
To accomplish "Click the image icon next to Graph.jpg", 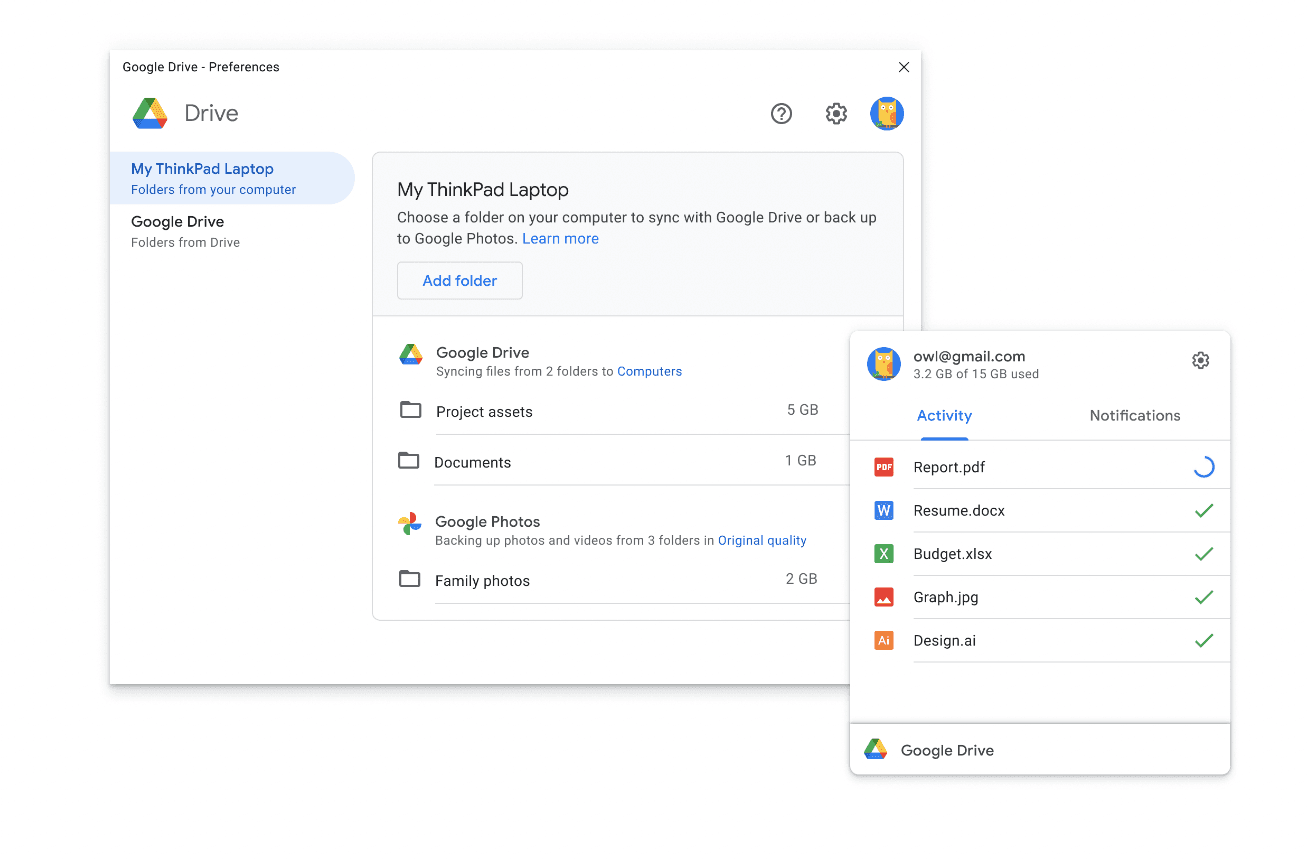I will (x=884, y=597).
